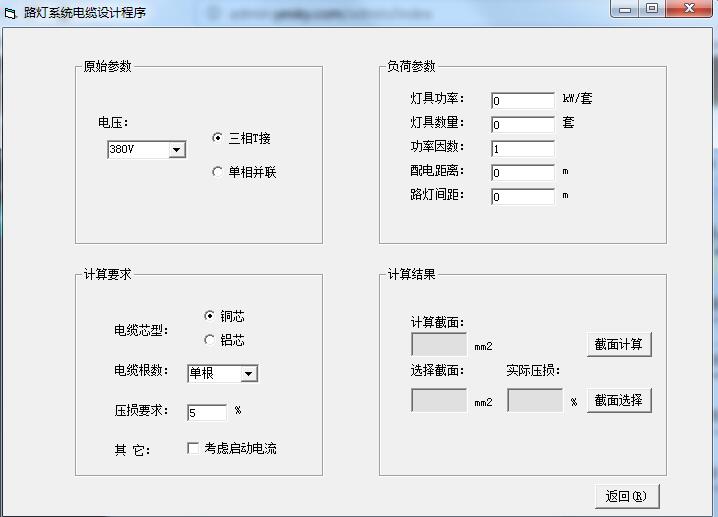Click the 负荷参数 group title
The height and width of the screenshot is (517, 718).
[411, 66]
